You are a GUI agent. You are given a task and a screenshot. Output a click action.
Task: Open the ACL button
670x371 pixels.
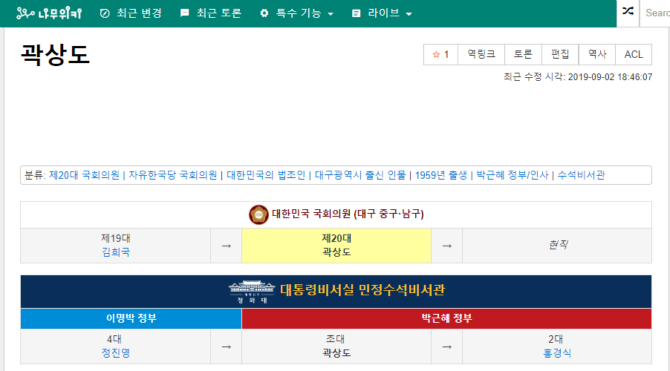(633, 55)
